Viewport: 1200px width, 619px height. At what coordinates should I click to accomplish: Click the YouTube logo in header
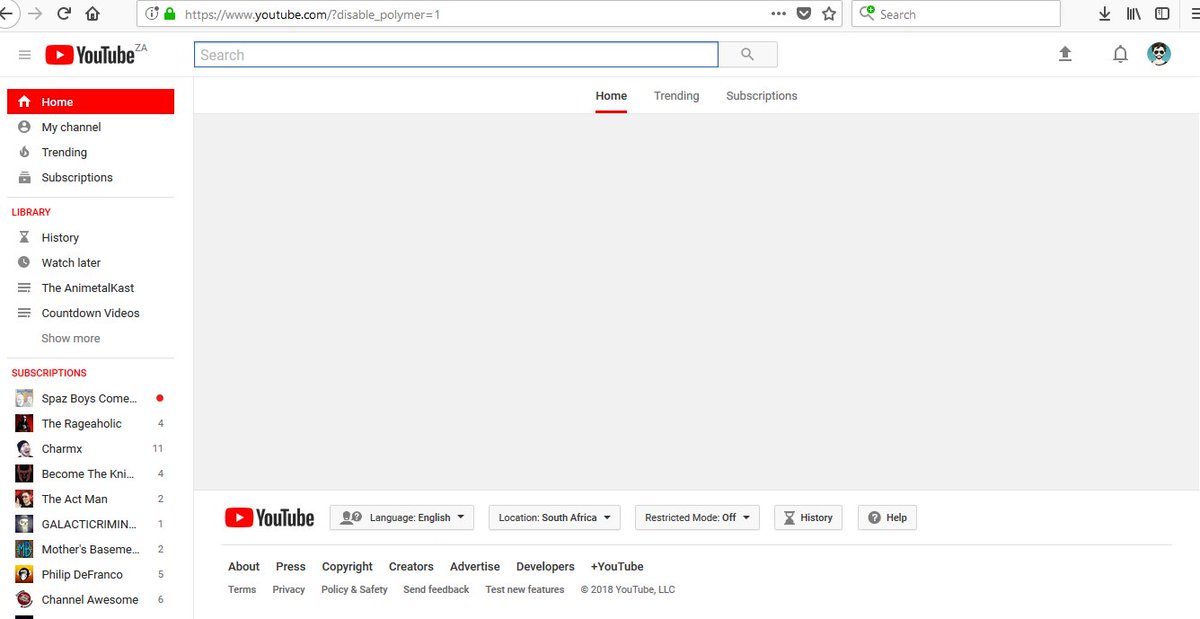pyautogui.click(x=90, y=55)
